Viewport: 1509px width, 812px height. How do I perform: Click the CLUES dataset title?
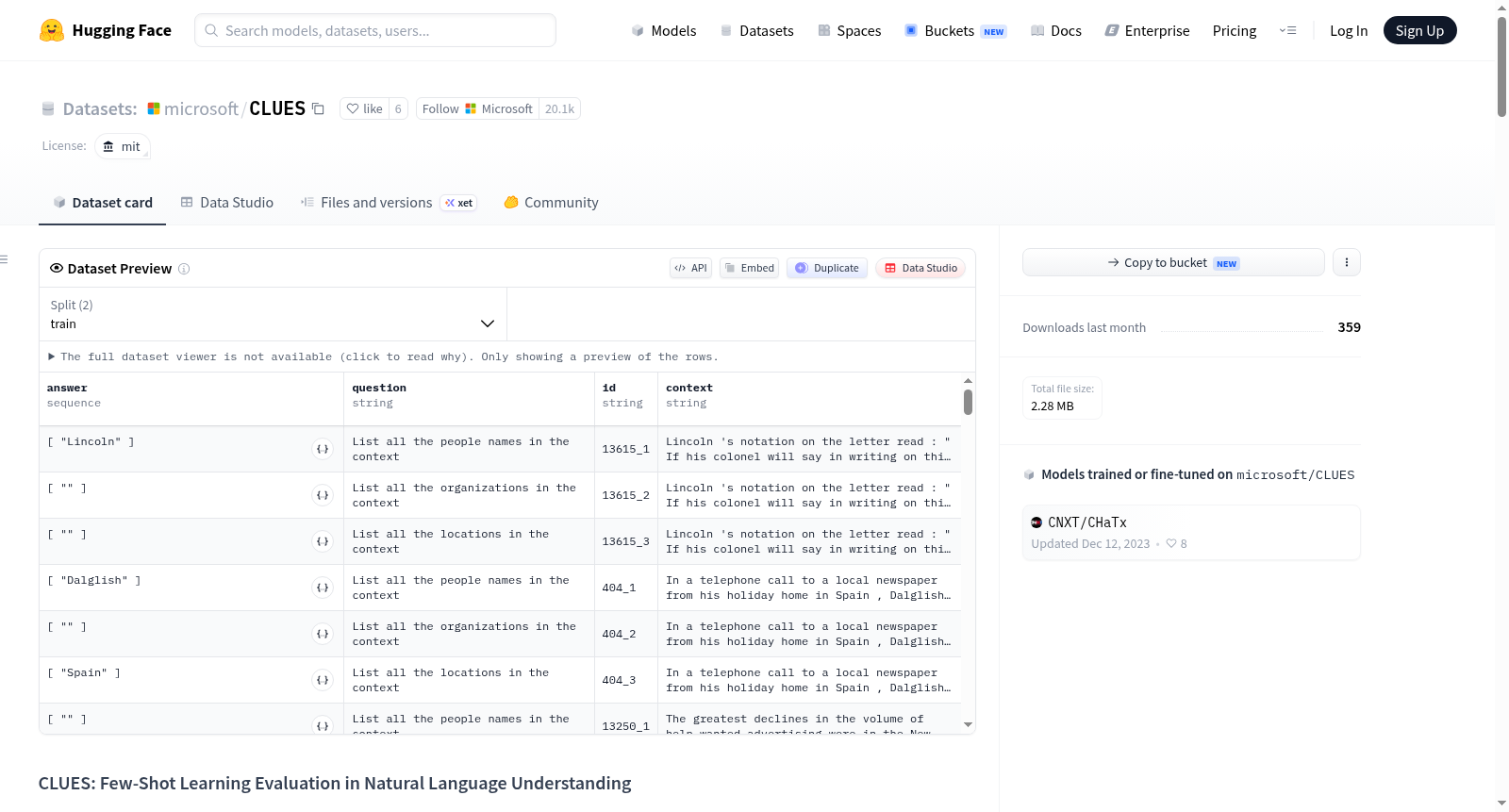277,108
